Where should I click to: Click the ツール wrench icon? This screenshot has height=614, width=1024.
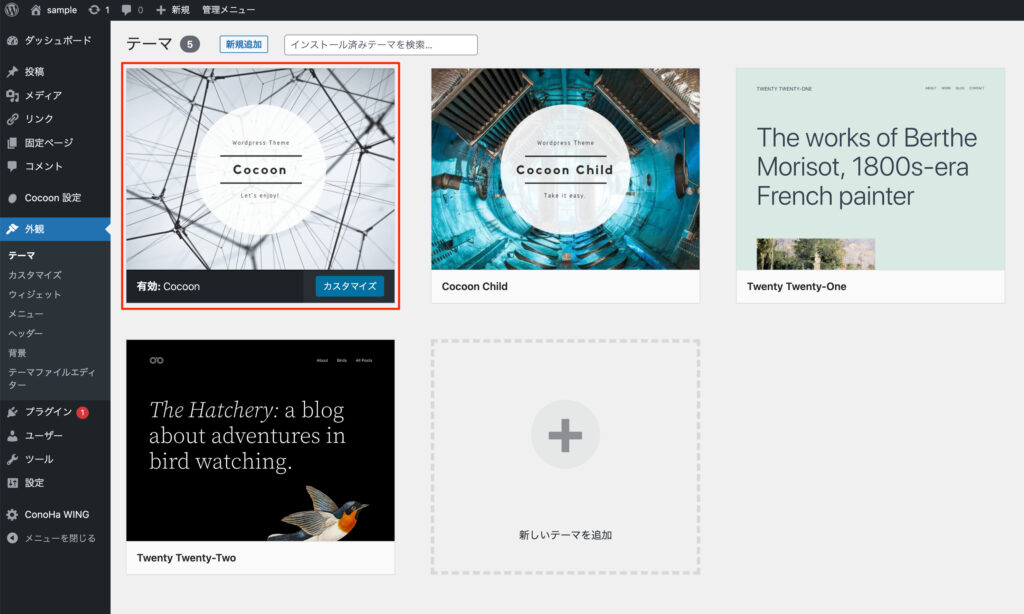(x=12, y=459)
